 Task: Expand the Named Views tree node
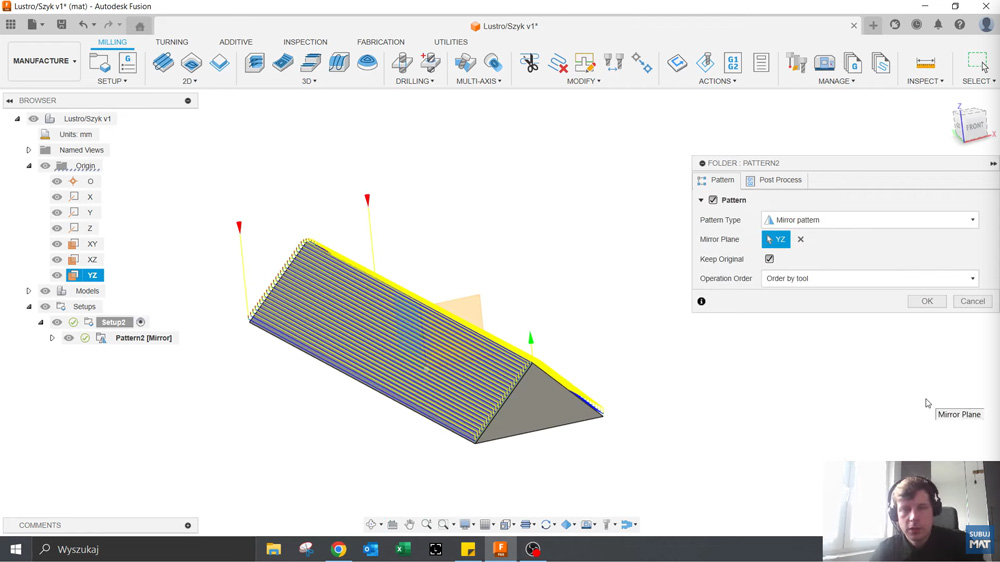[29, 150]
